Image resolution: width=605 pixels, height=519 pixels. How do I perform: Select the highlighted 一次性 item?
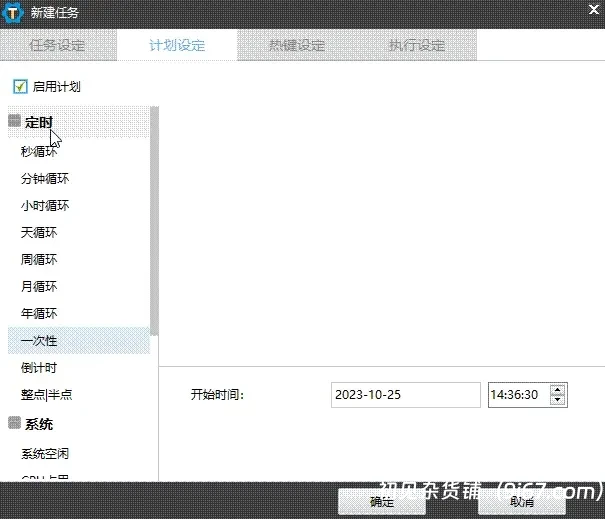(79, 340)
